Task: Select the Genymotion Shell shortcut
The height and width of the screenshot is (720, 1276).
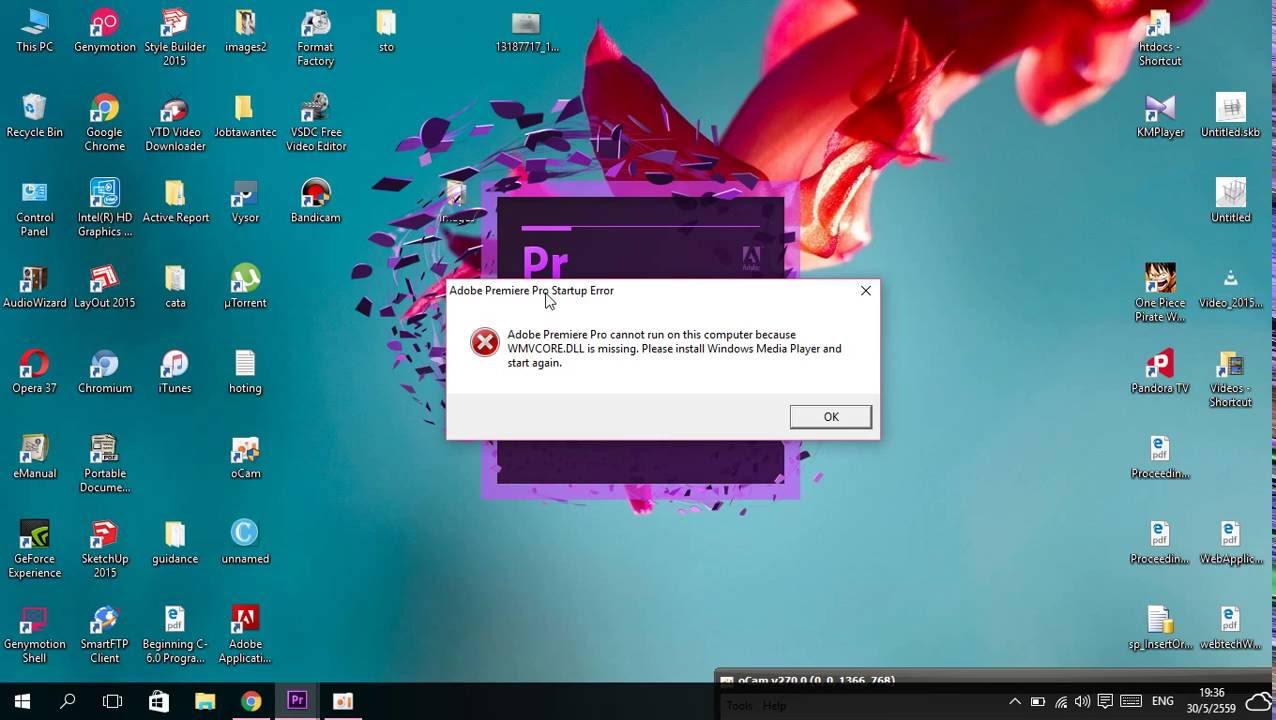Action: (x=35, y=635)
